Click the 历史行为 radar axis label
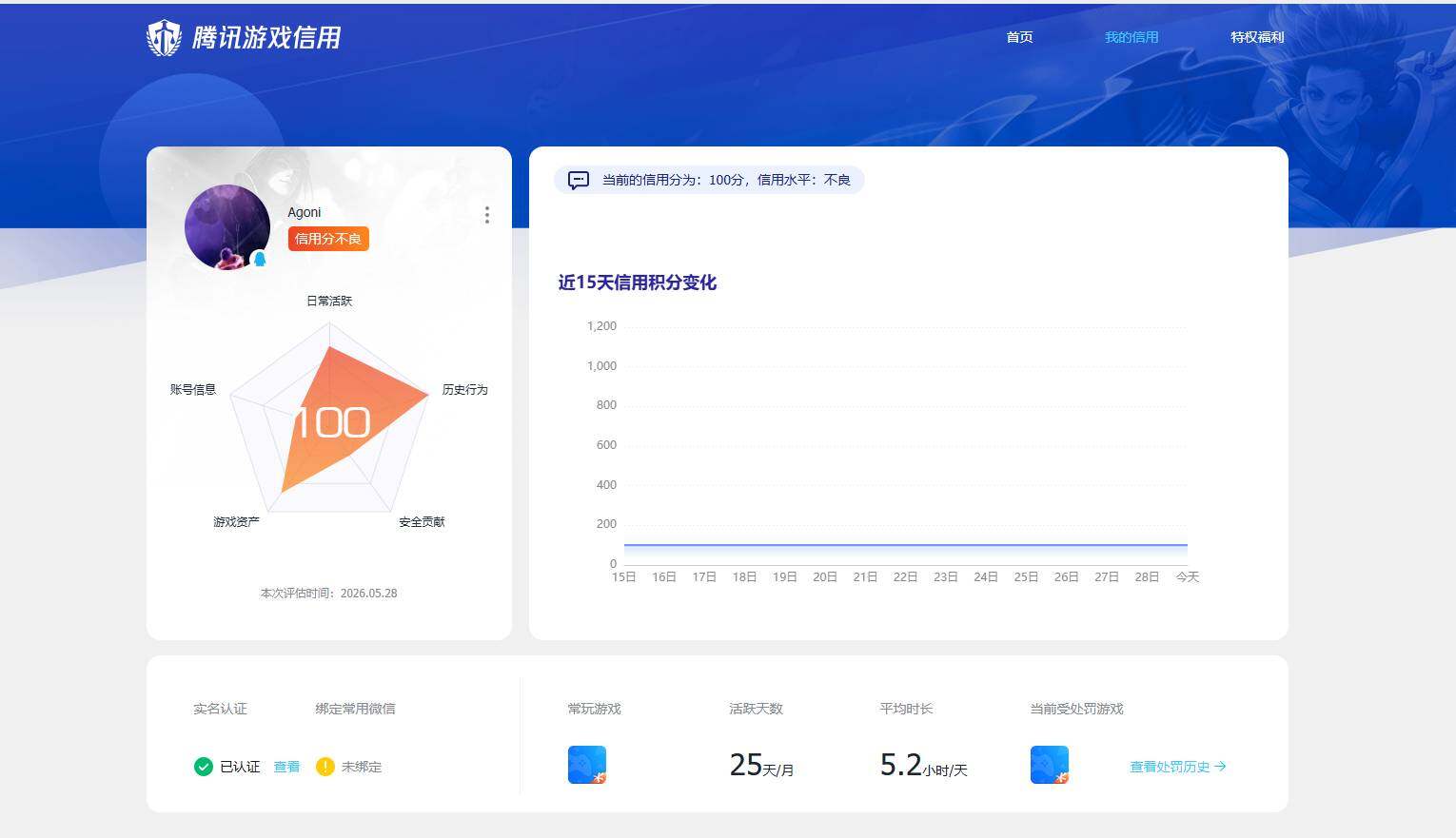 [x=465, y=390]
